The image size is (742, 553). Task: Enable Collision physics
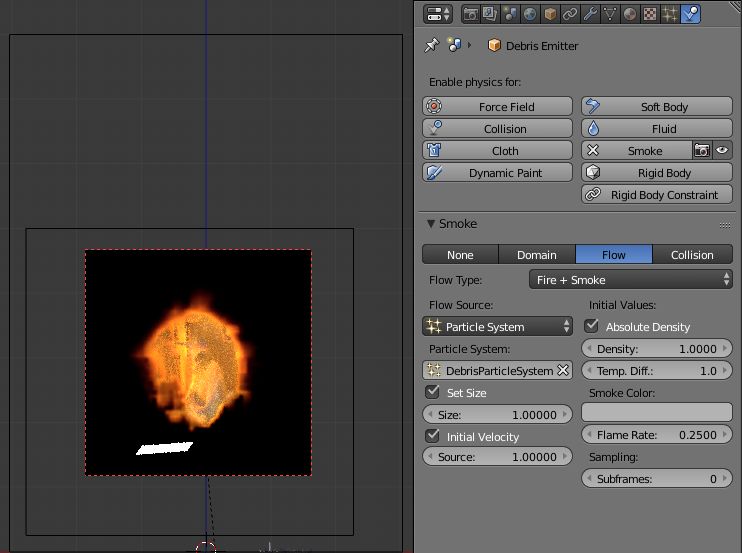497,129
